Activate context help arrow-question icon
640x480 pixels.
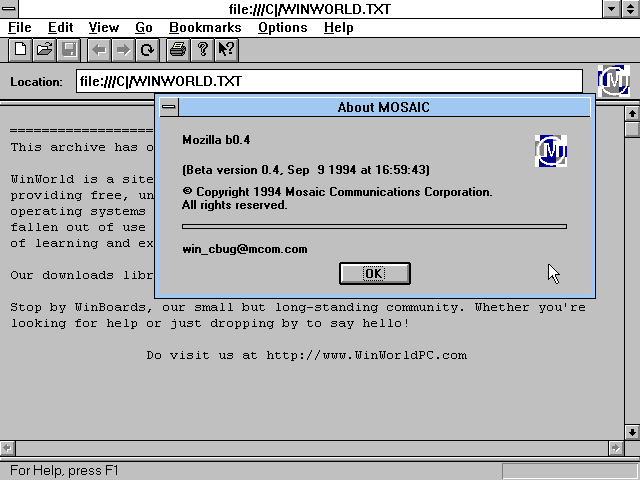coord(227,50)
